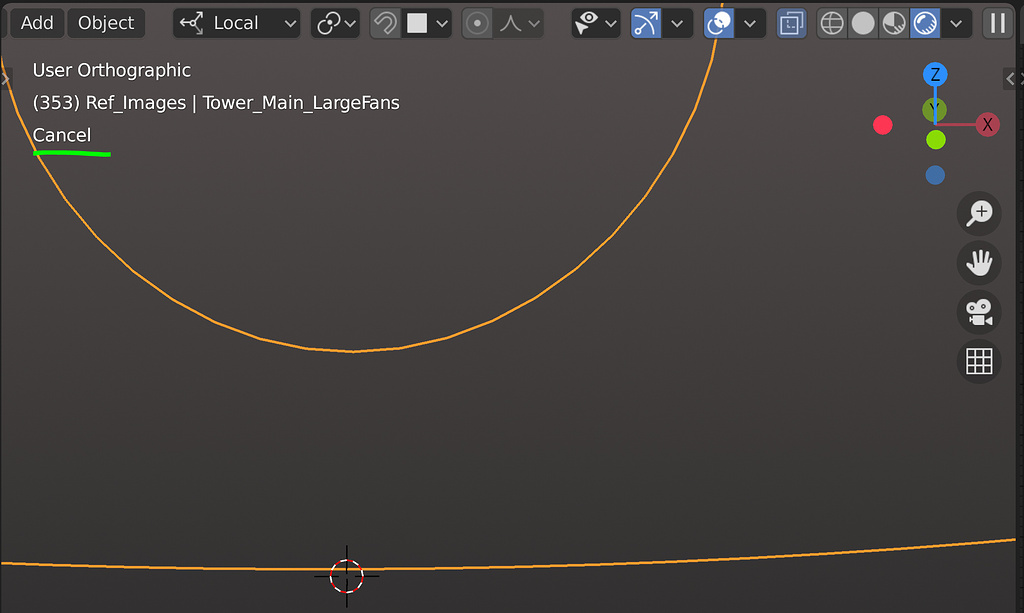Toggle X-Ray mode icon

pos(792,24)
